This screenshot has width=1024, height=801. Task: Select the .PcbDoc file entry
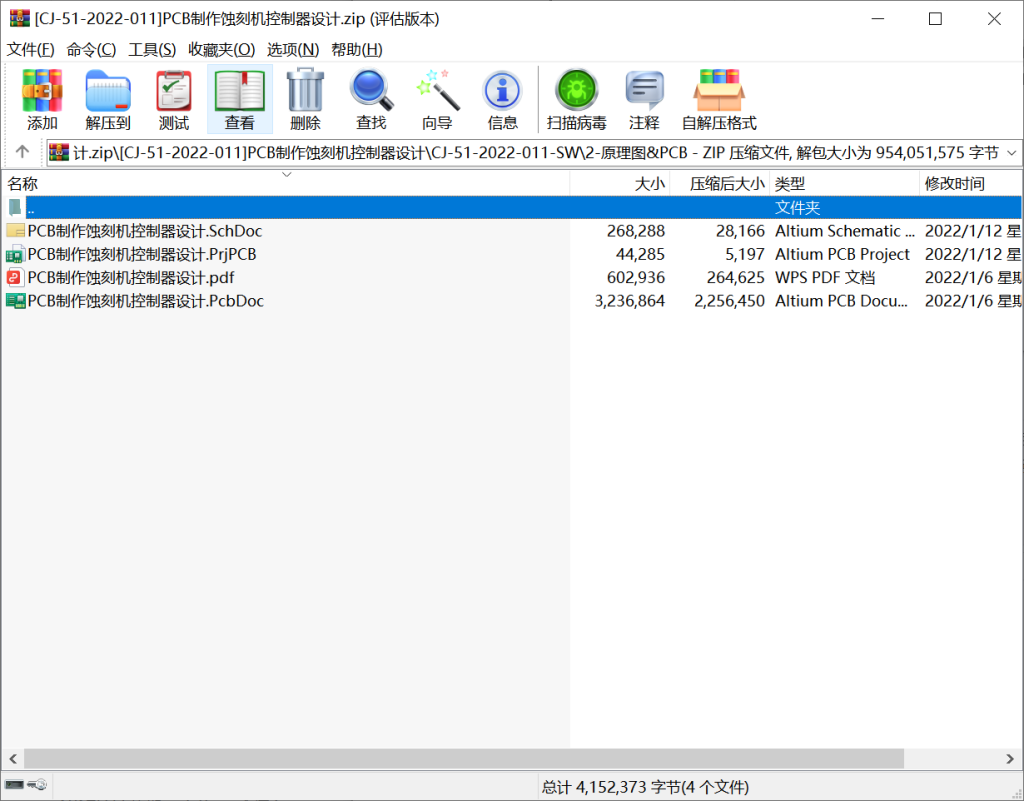click(146, 301)
